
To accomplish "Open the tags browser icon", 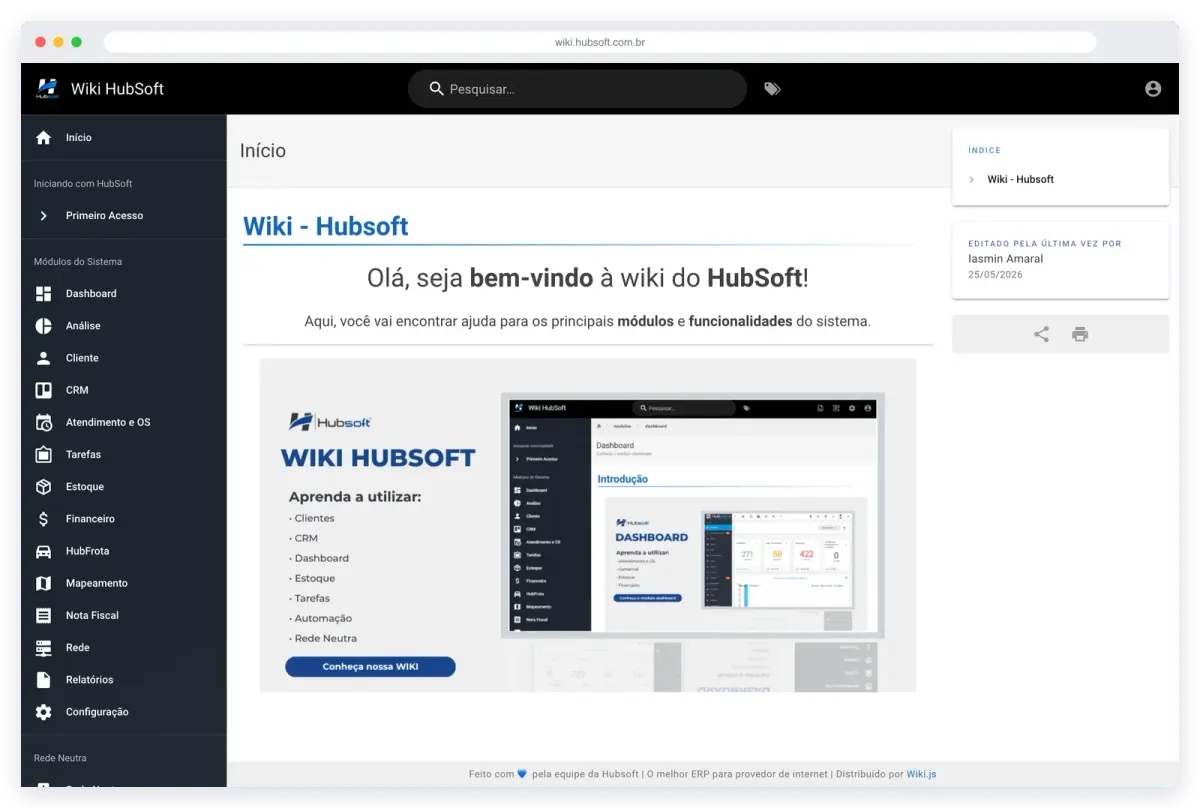I will pos(772,89).
